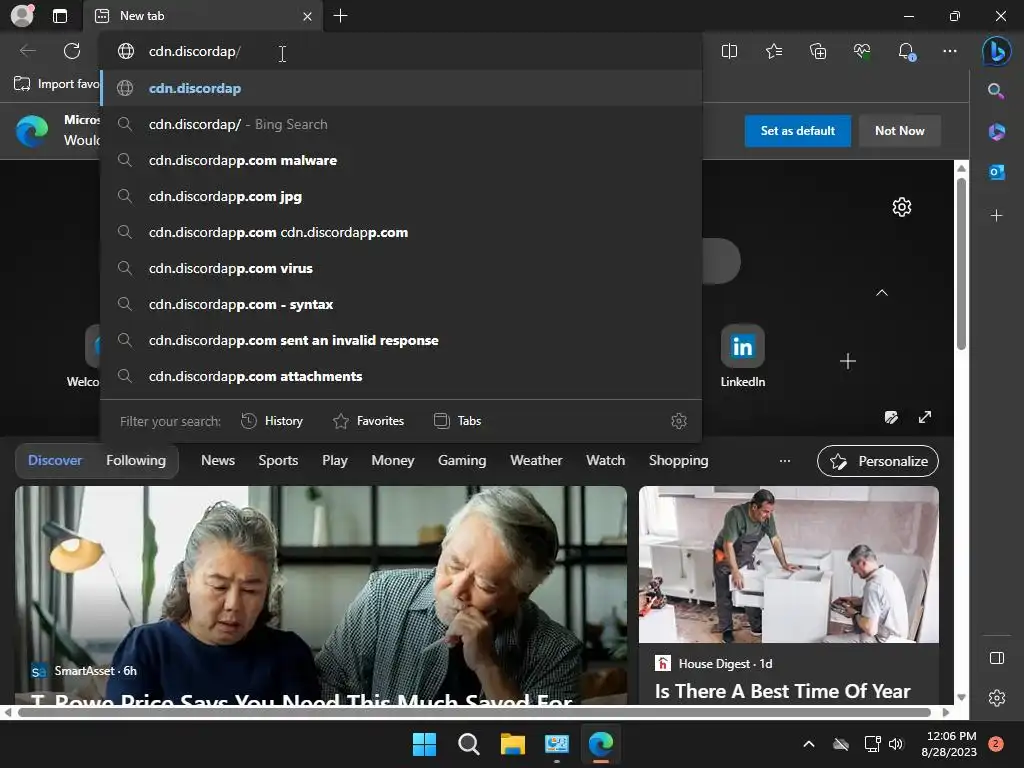Open a new tab with plus button
The image size is (1024, 768).
340,16
